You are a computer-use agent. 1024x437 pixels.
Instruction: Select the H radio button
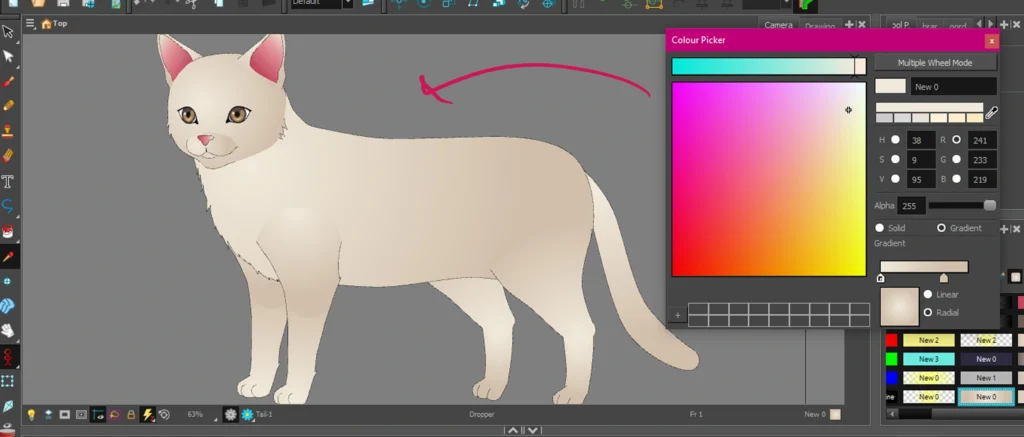click(x=895, y=140)
